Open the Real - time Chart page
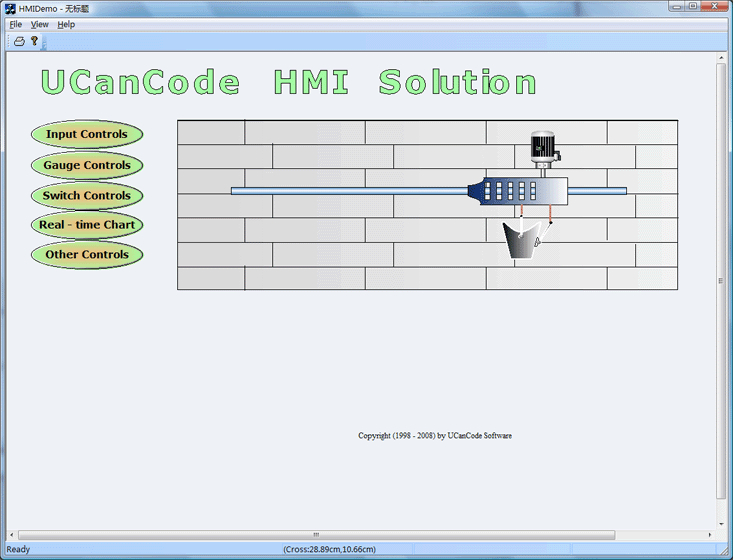733x560 pixels. [x=87, y=225]
